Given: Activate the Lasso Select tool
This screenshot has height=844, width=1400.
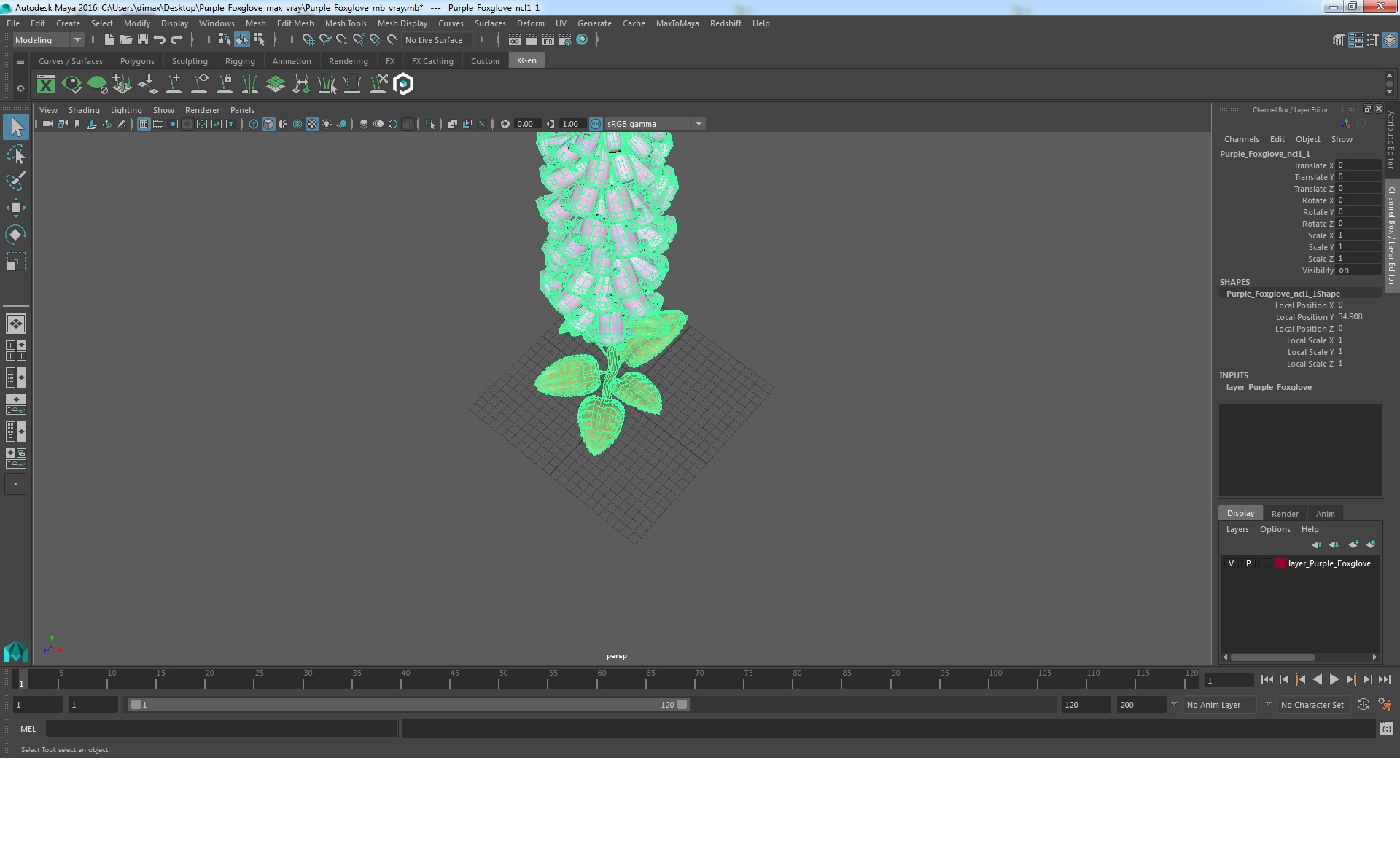Looking at the screenshot, I should pos(16,155).
